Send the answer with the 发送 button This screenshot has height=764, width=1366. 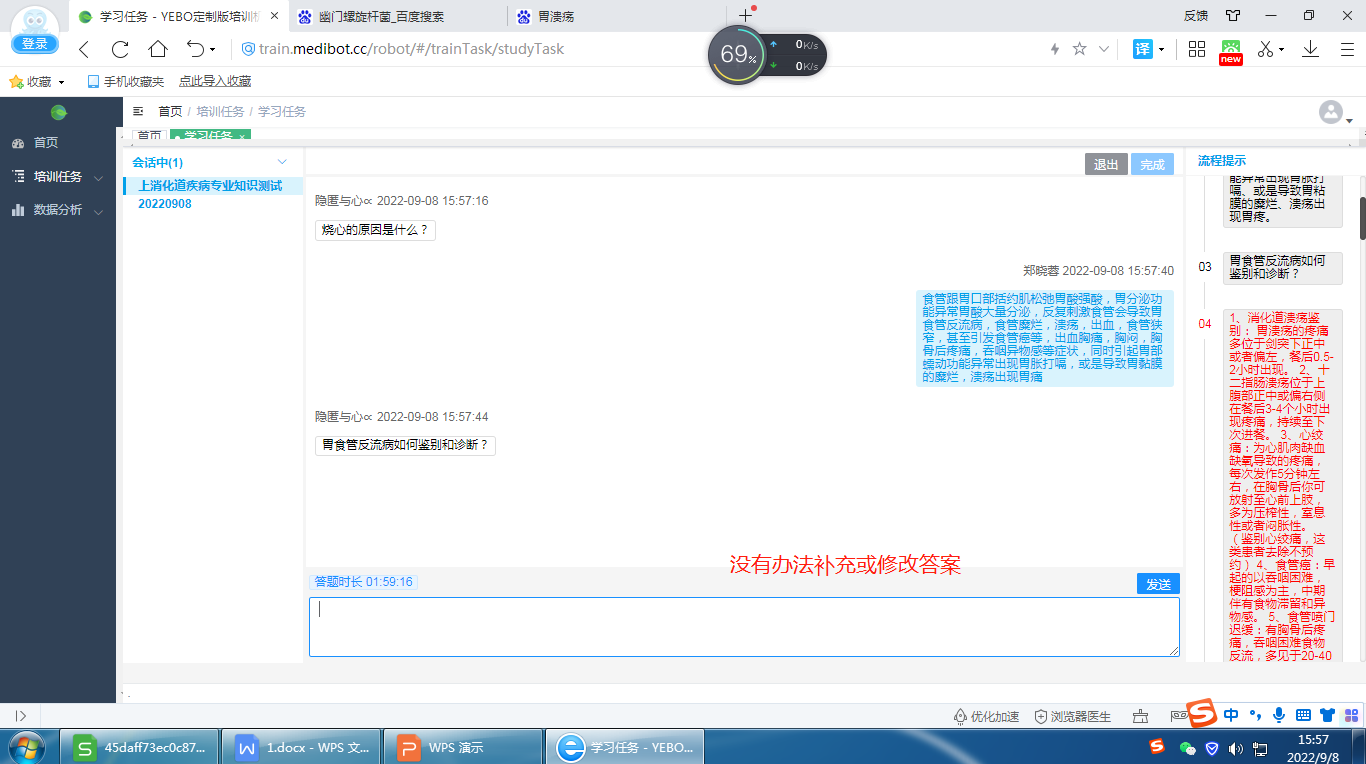pos(1158,584)
